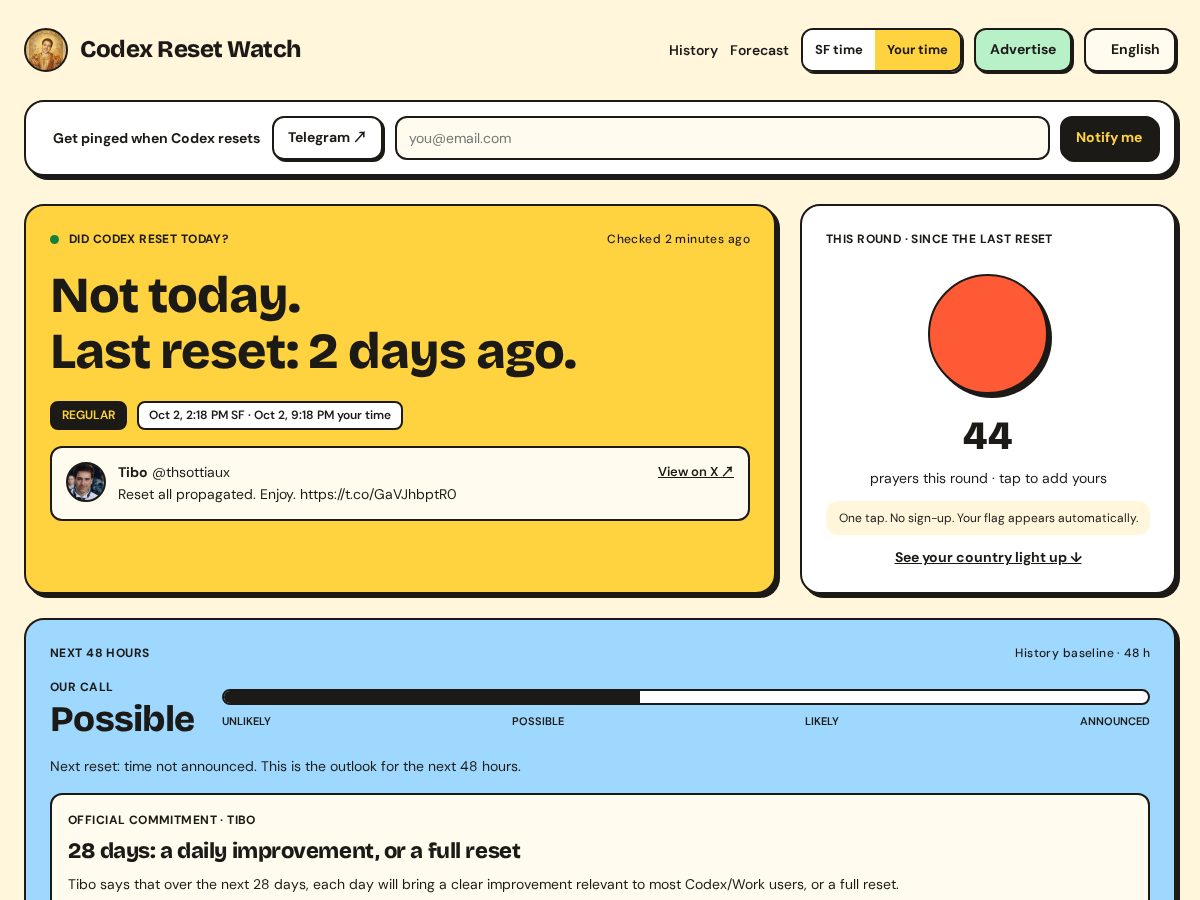This screenshot has width=1200, height=900.
Task: Go to the History section
Action: coord(693,50)
